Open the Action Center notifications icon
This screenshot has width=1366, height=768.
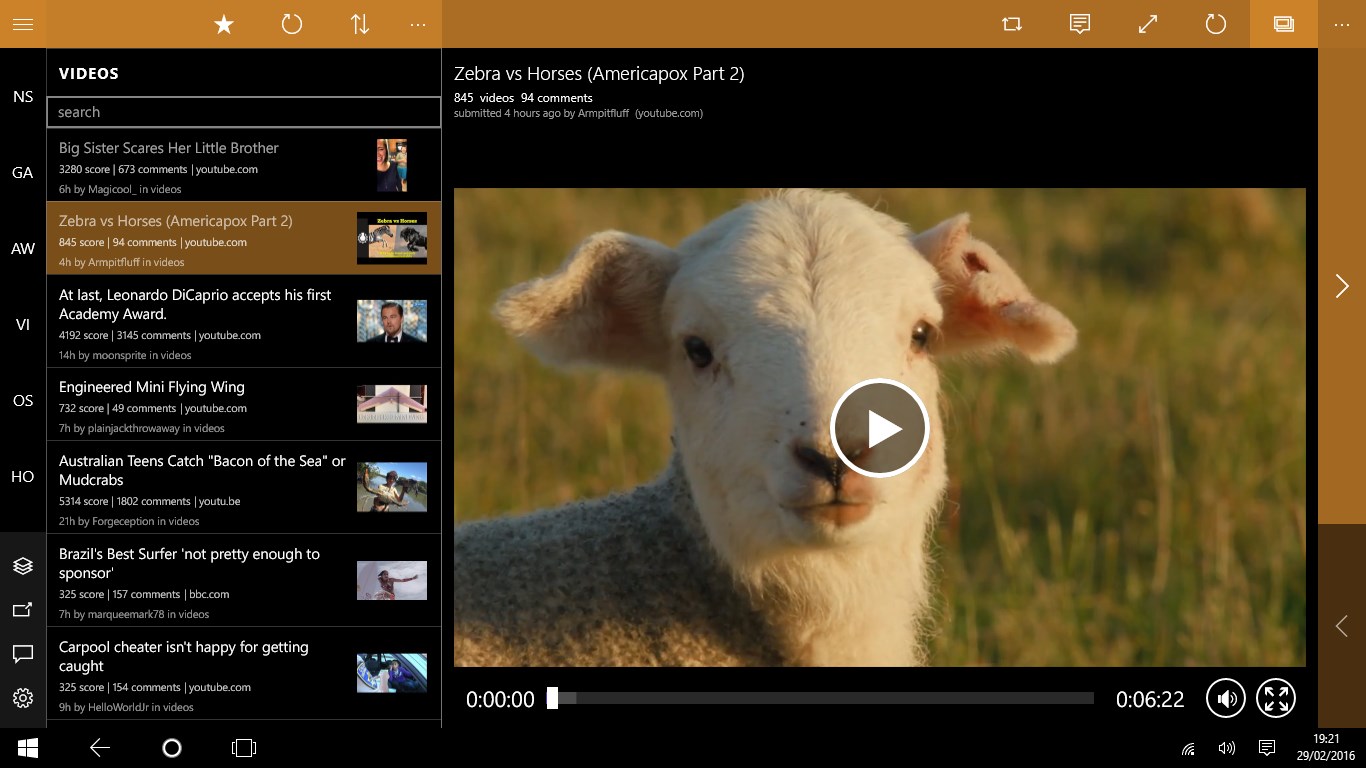pos(1267,748)
